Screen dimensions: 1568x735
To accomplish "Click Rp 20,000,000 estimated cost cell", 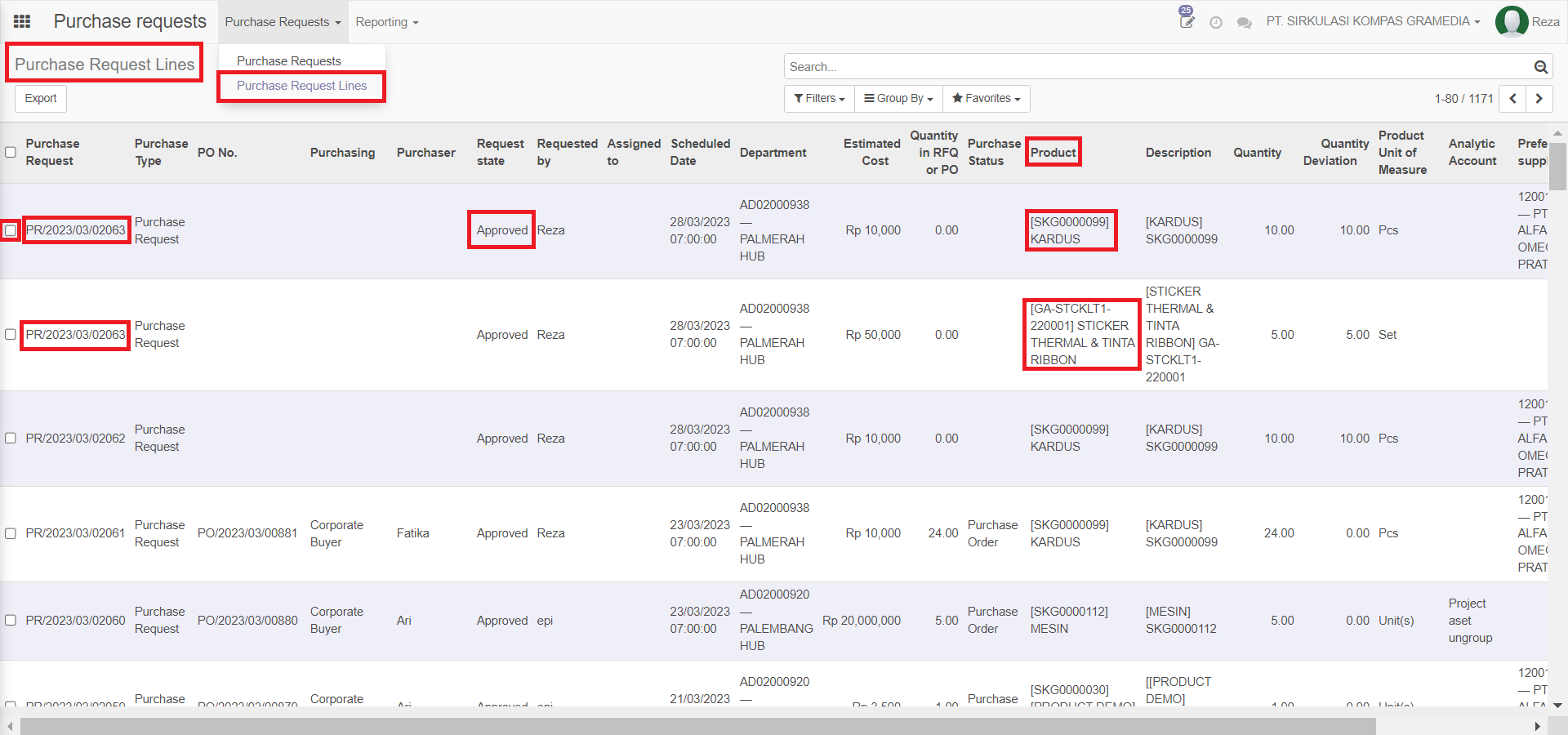I will (862, 620).
